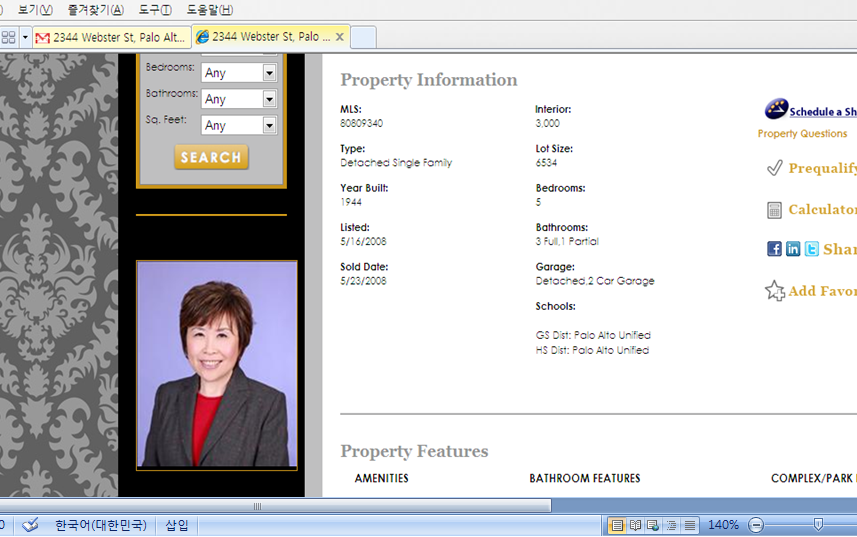Toggle full screen reading view button
The width and height of the screenshot is (857, 537).
coord(635,525)
